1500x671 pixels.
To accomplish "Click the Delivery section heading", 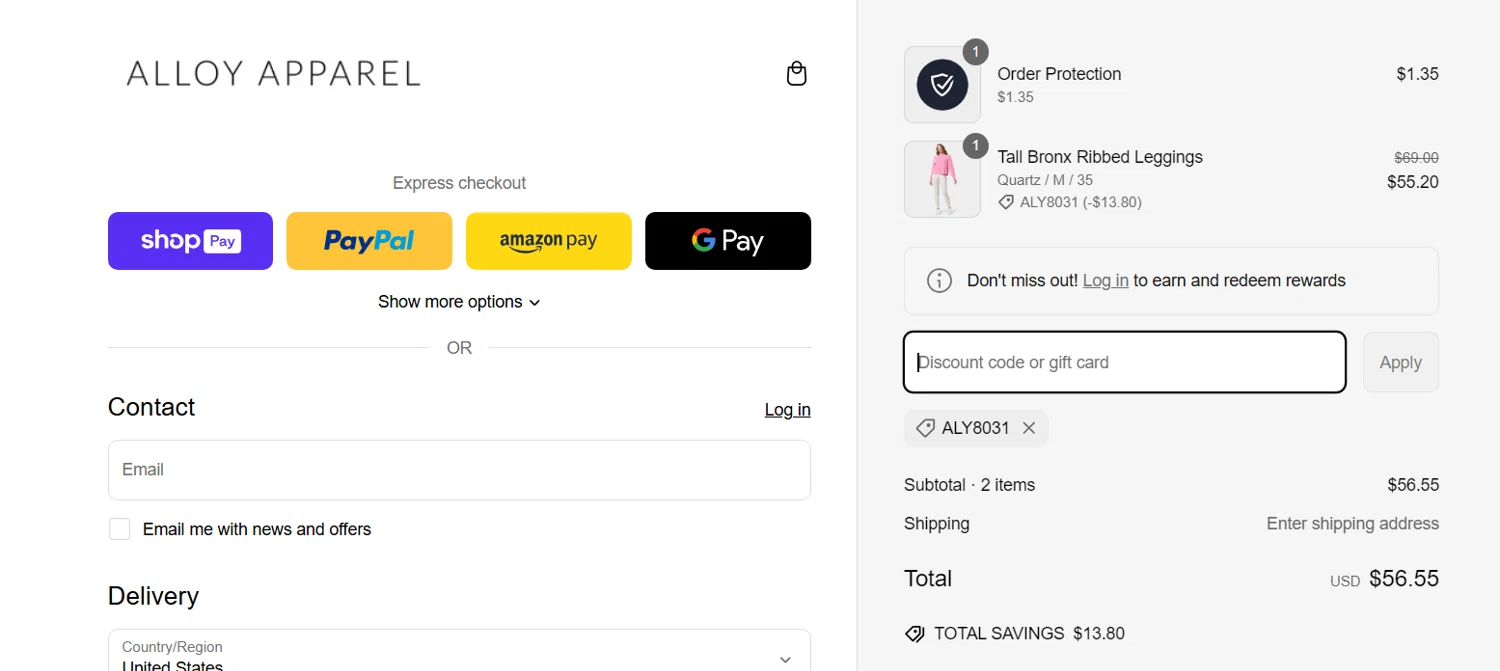I will pyautogui.click(x=153, y=596).
